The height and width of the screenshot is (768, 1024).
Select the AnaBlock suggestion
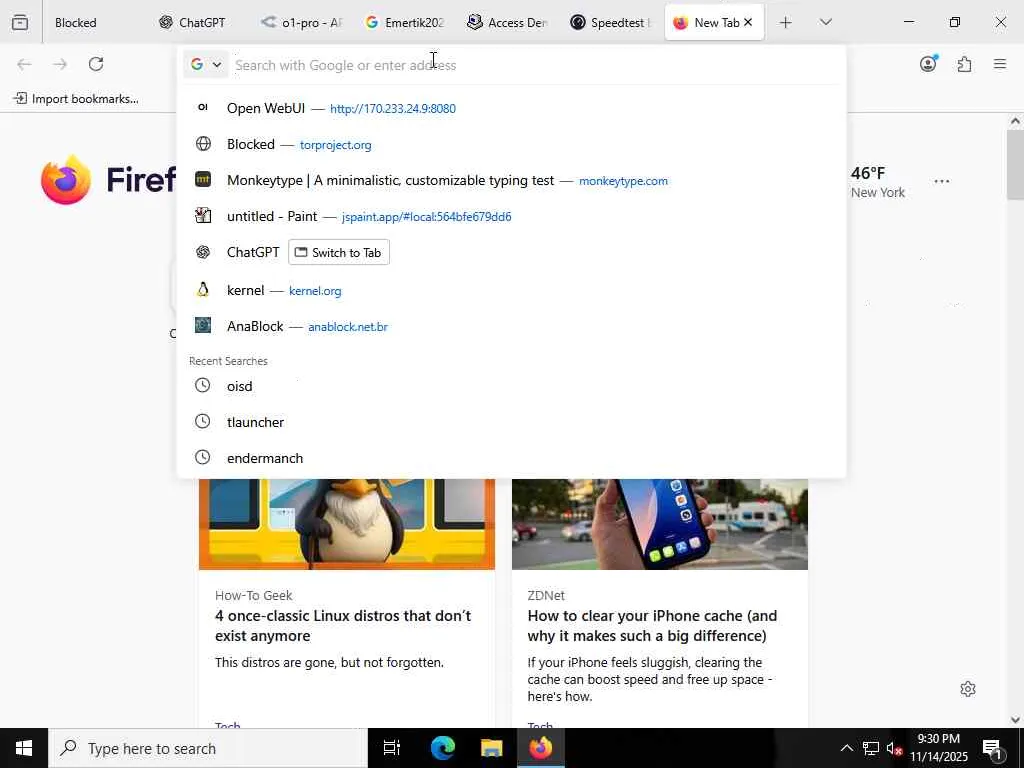pos(511,326)
